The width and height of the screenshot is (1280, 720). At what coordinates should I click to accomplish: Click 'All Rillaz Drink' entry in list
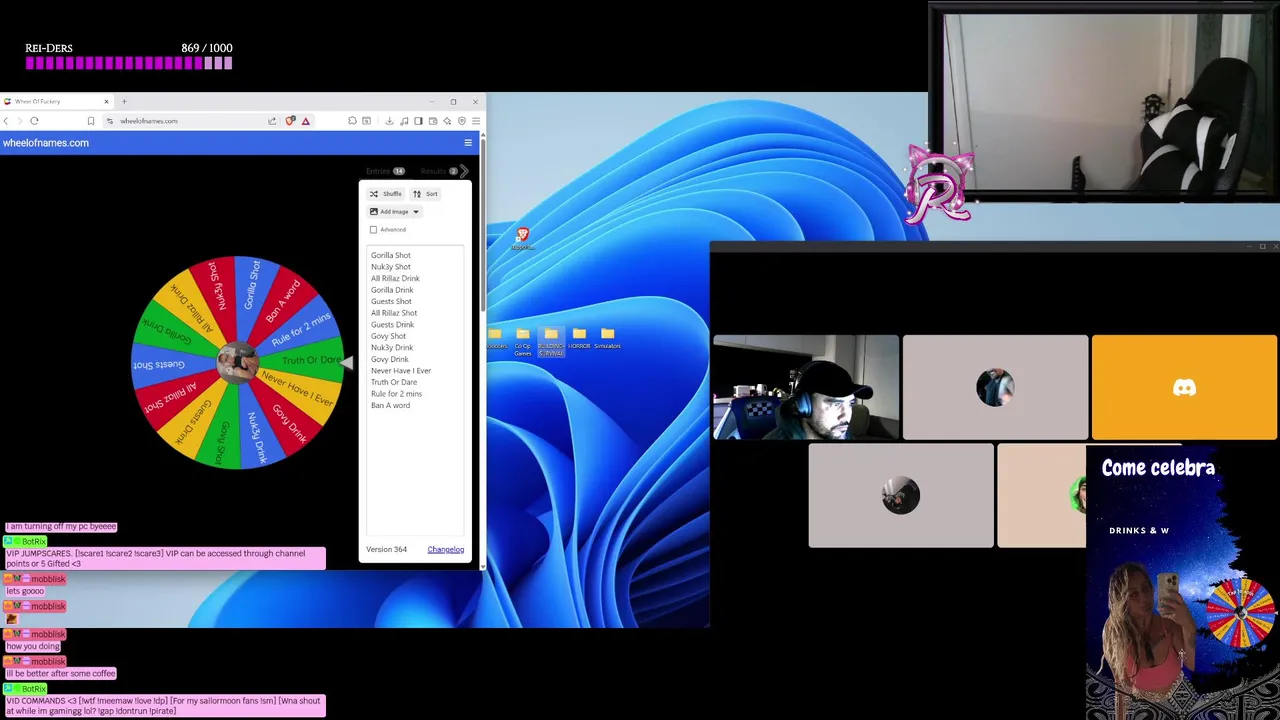pyautogui.click(x=395, y=278)
